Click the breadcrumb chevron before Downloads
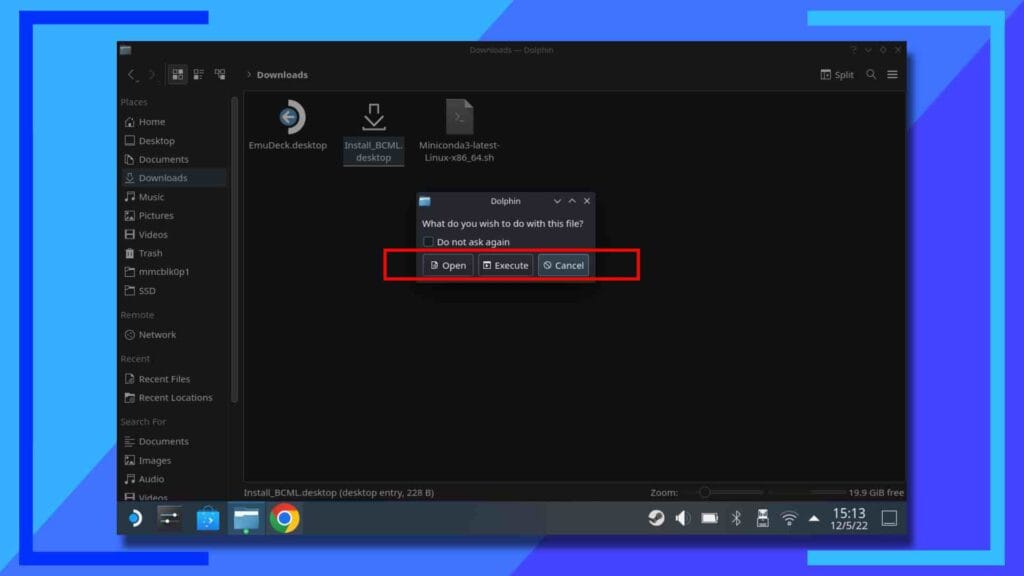1024x576 pixels. tap(249, 74)
